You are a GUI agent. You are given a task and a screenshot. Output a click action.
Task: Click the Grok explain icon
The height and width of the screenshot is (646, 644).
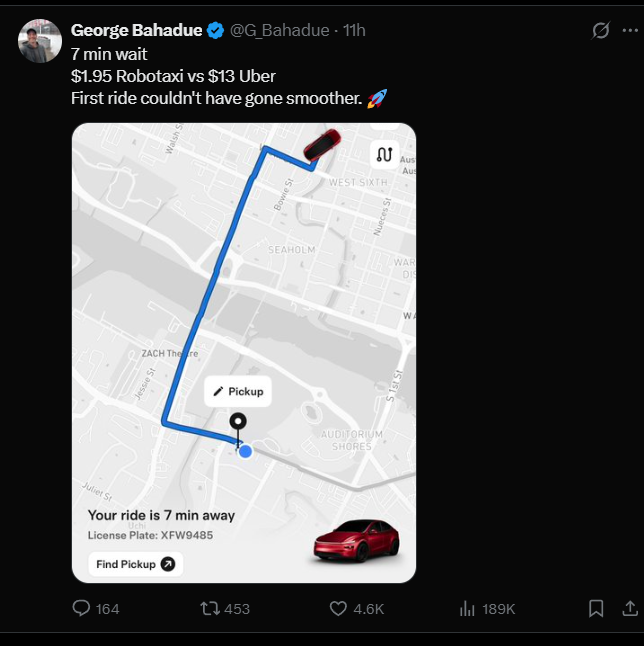(x=600, y=30)
